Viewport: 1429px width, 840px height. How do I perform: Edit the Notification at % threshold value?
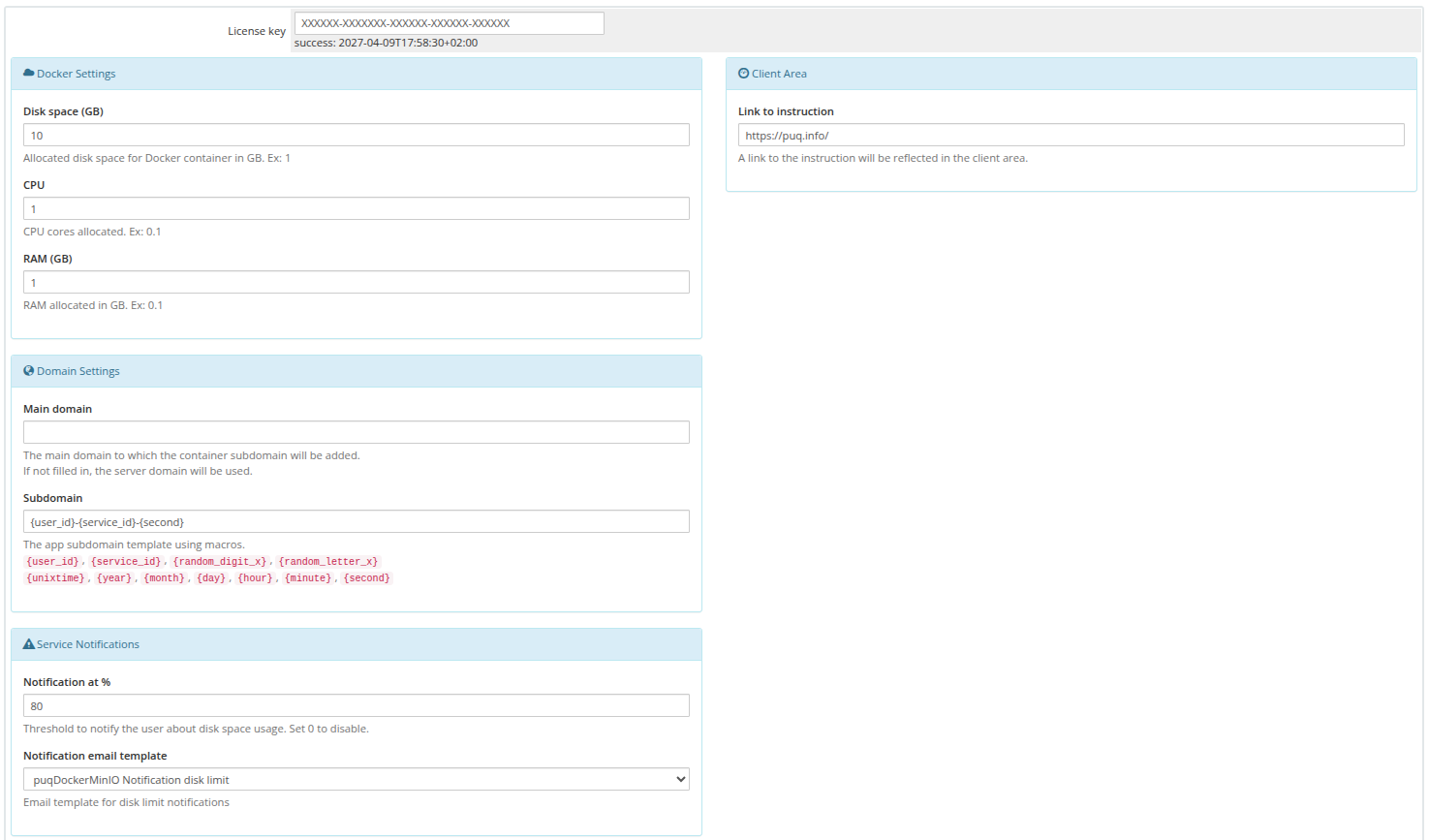[x=356, y=705]
